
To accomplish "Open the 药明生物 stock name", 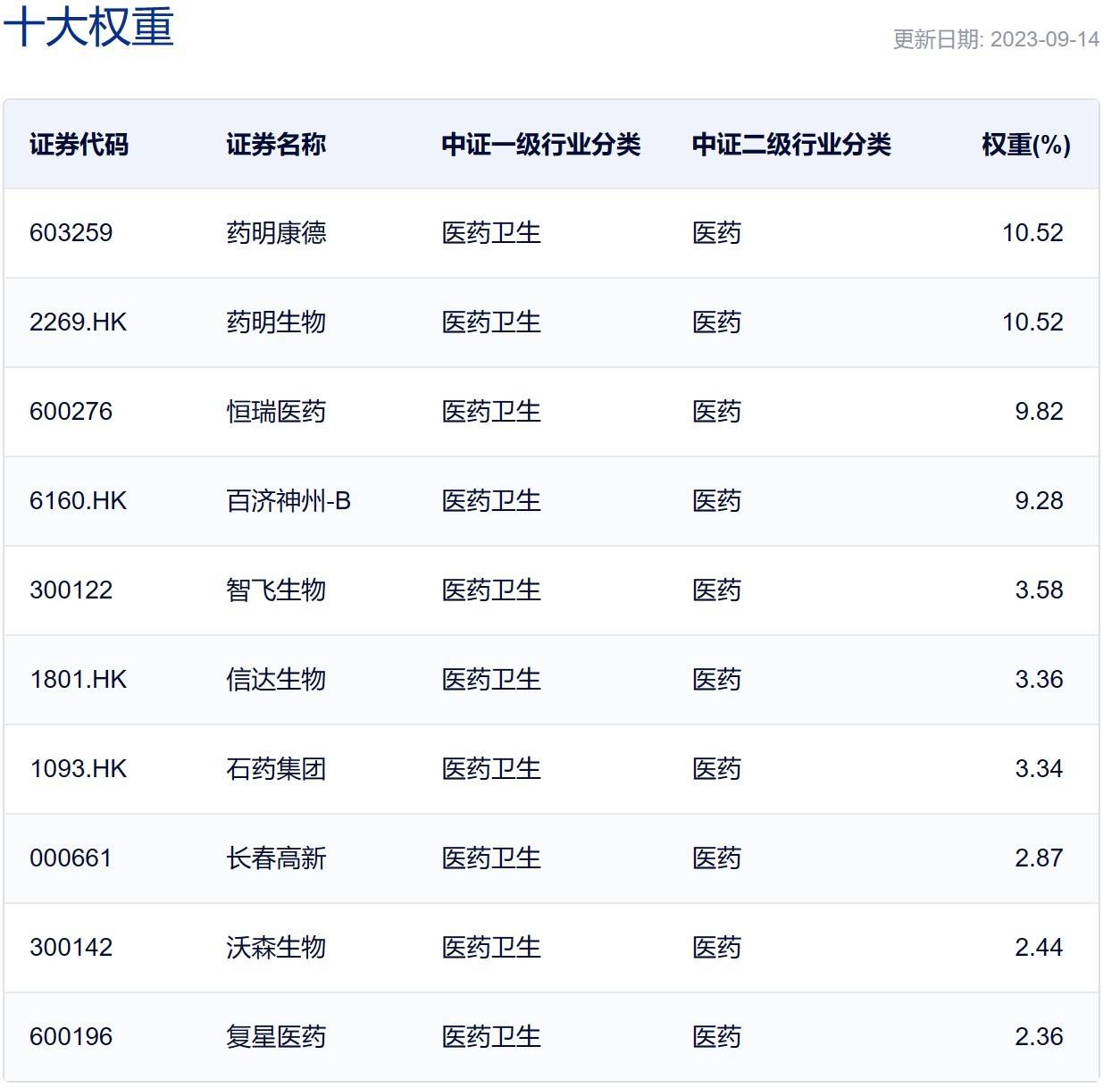I will (276, 322).
